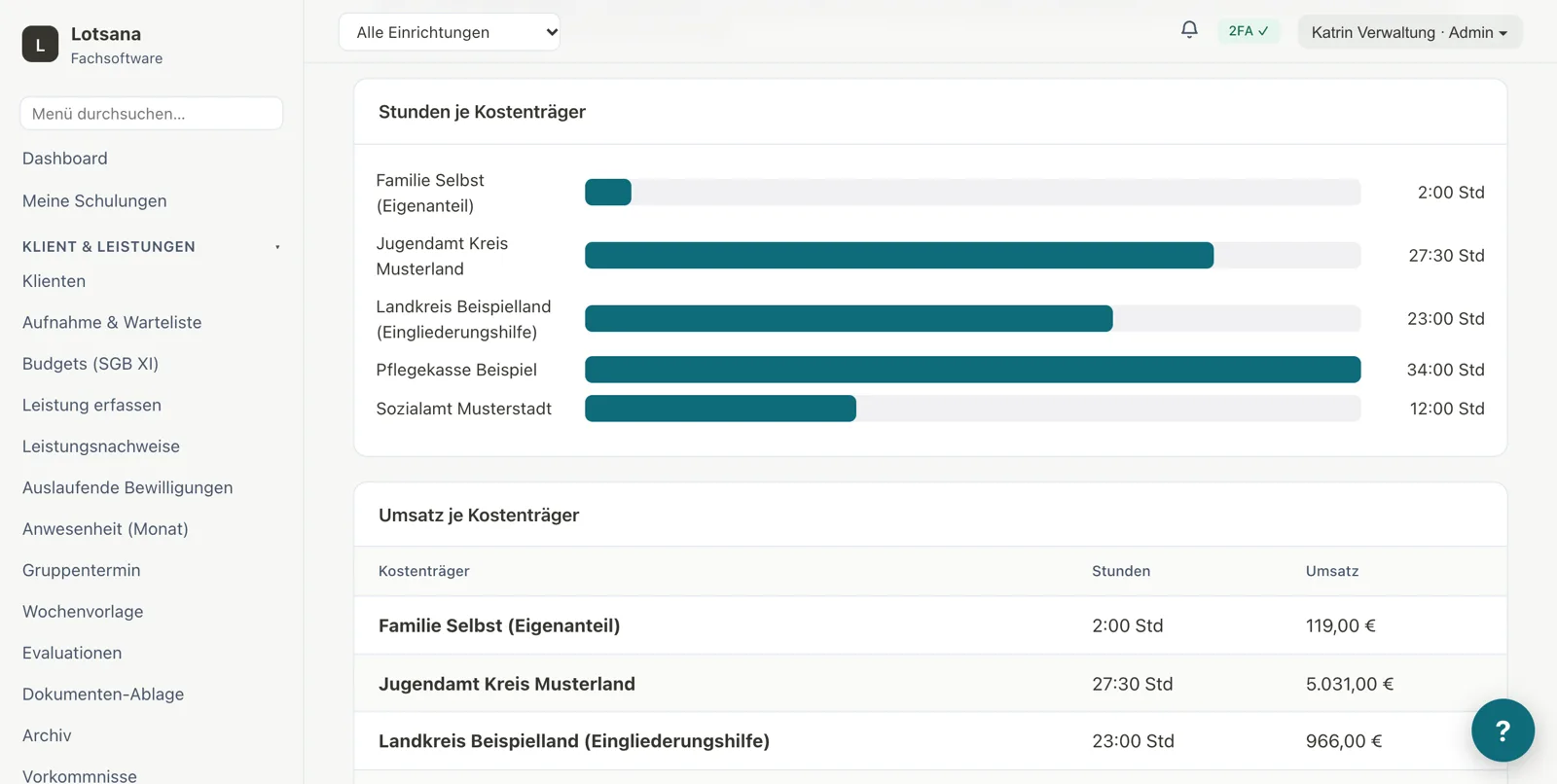
Task: Select Leistung erfassen in sidebar
Action: point(92,406)
